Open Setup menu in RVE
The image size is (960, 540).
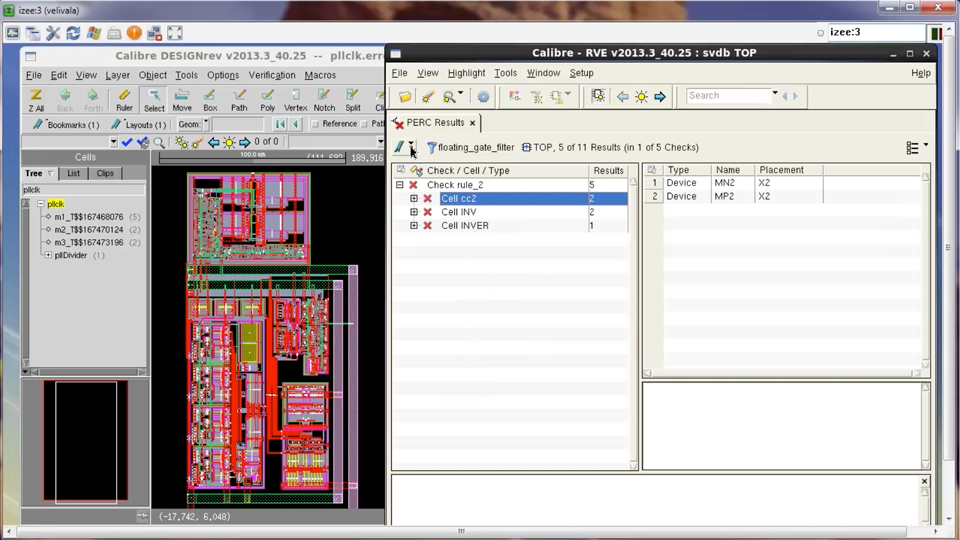(x=581, y=73)
